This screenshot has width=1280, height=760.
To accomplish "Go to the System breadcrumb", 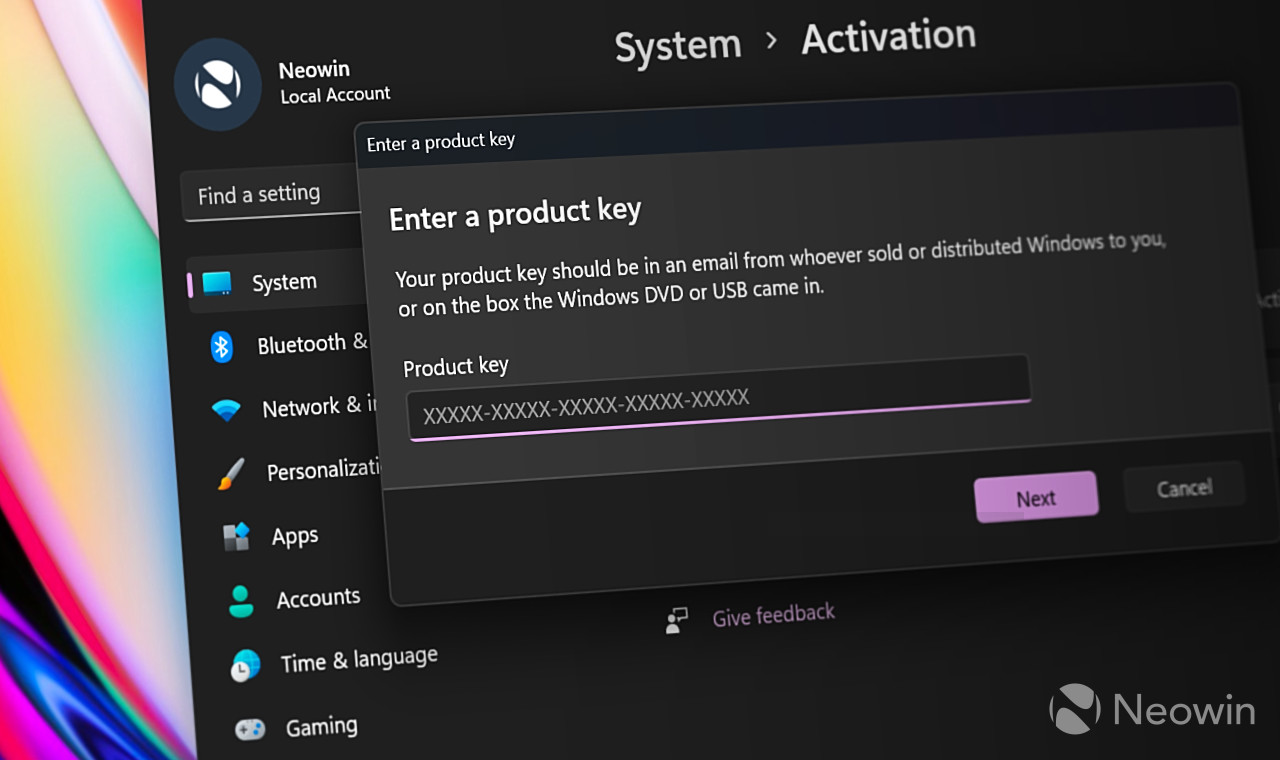I will [x=678, y=46].
